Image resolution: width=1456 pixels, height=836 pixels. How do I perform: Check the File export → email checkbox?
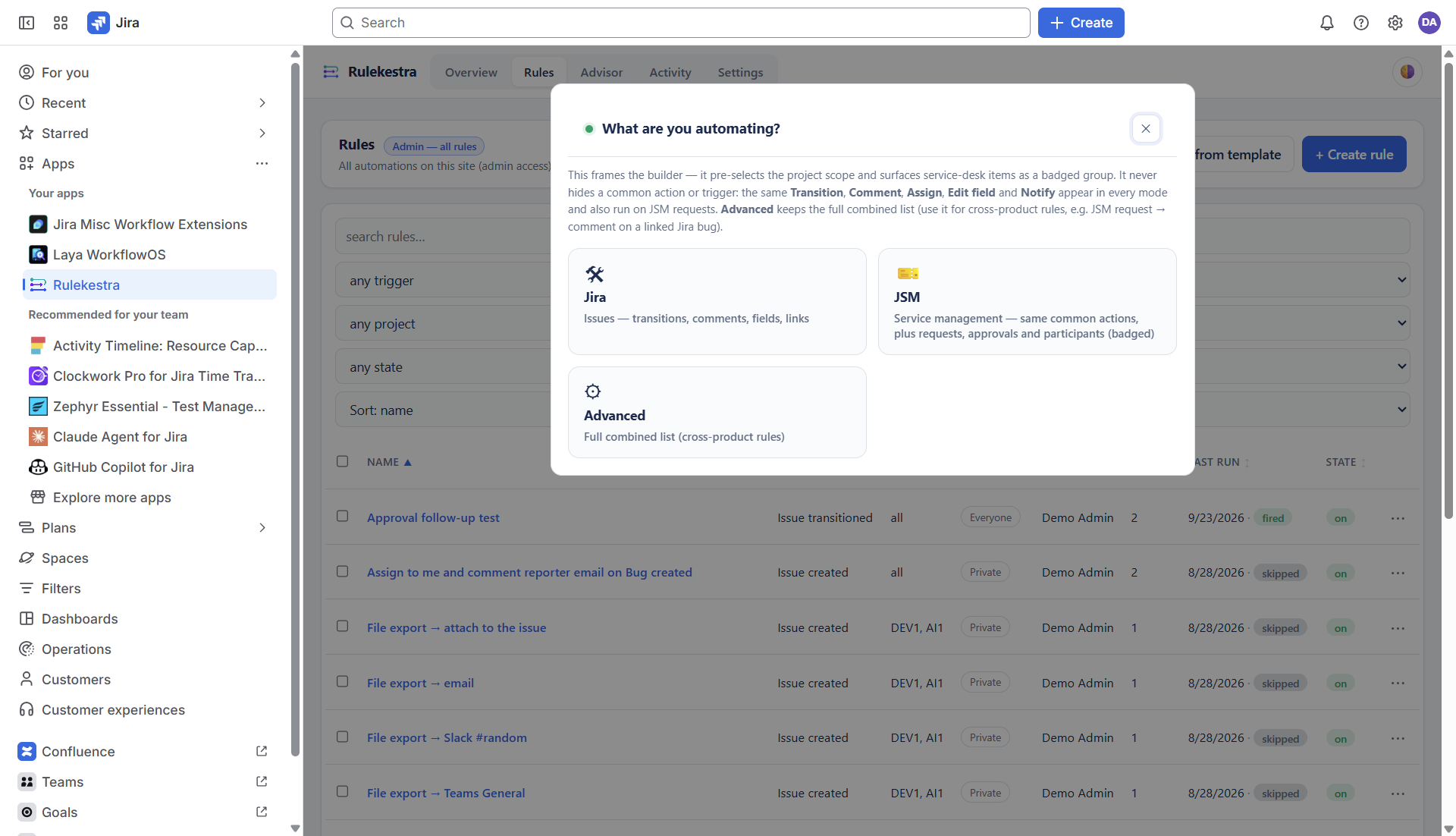click(x=343, y=681)
